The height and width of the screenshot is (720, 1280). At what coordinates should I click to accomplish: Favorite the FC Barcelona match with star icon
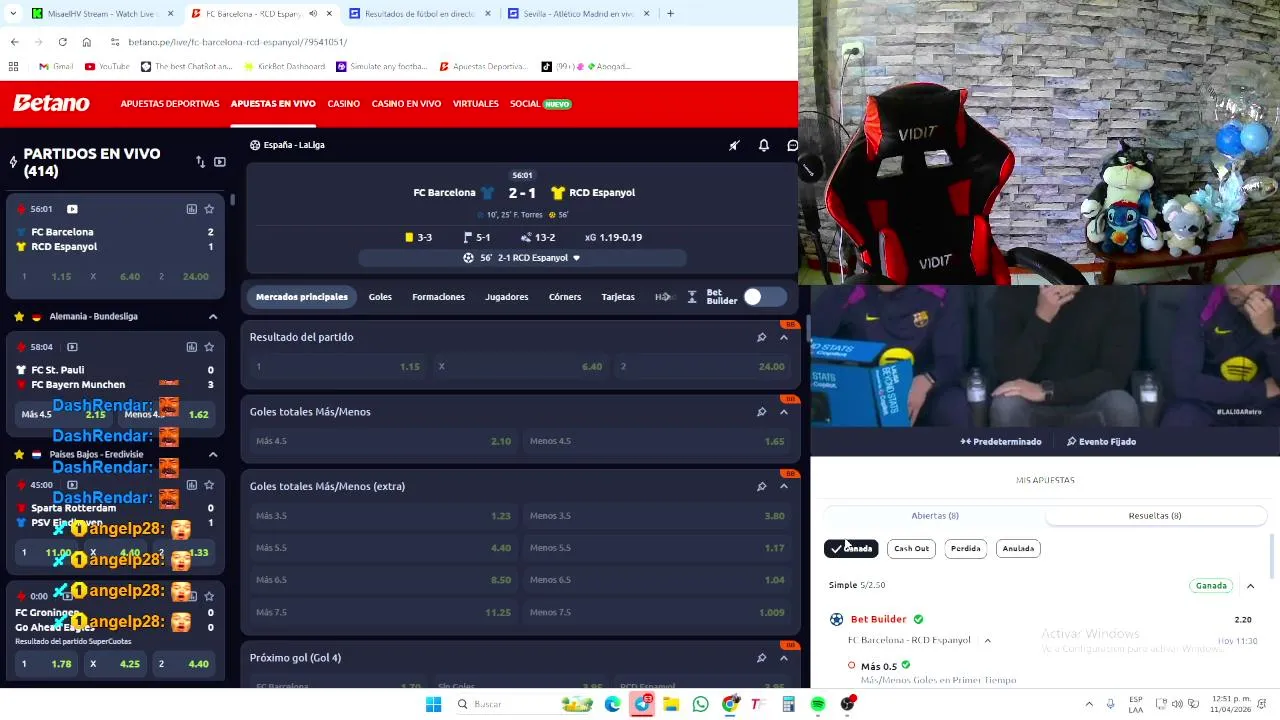point(209,209)
